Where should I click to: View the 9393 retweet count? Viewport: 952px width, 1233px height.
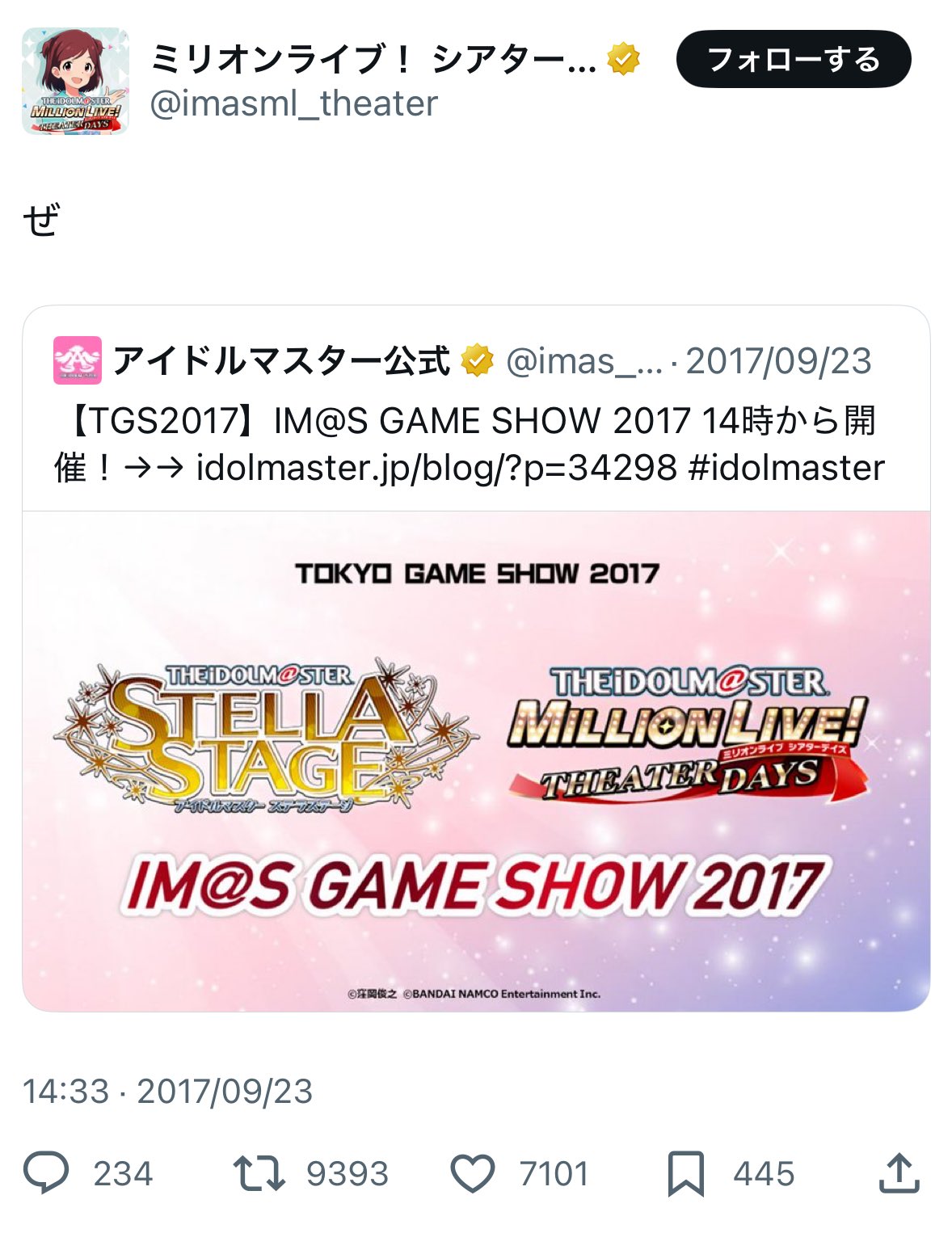tap(348, 1174)
